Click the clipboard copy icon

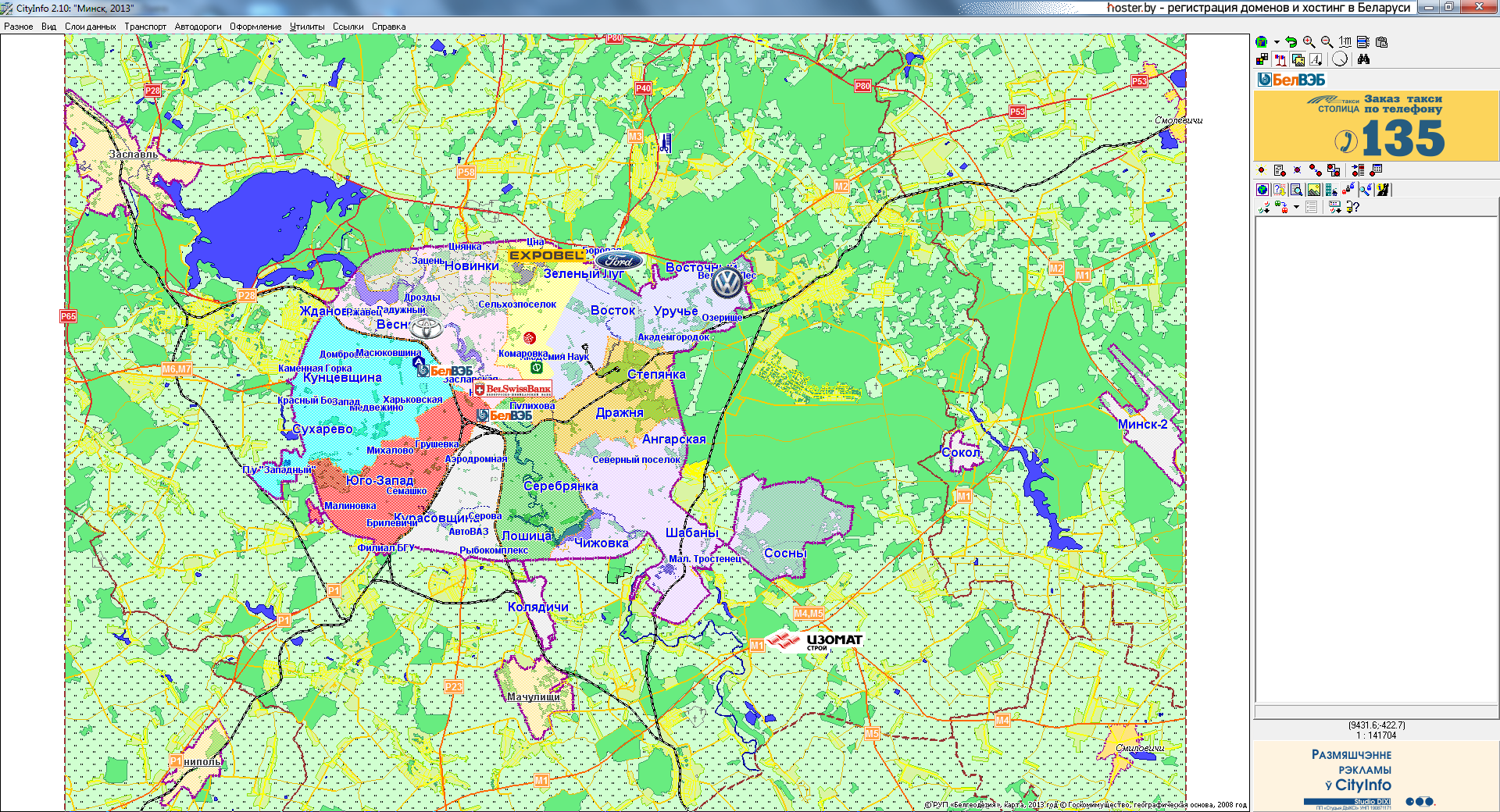pyautogui.click(x=1381, y=42)
